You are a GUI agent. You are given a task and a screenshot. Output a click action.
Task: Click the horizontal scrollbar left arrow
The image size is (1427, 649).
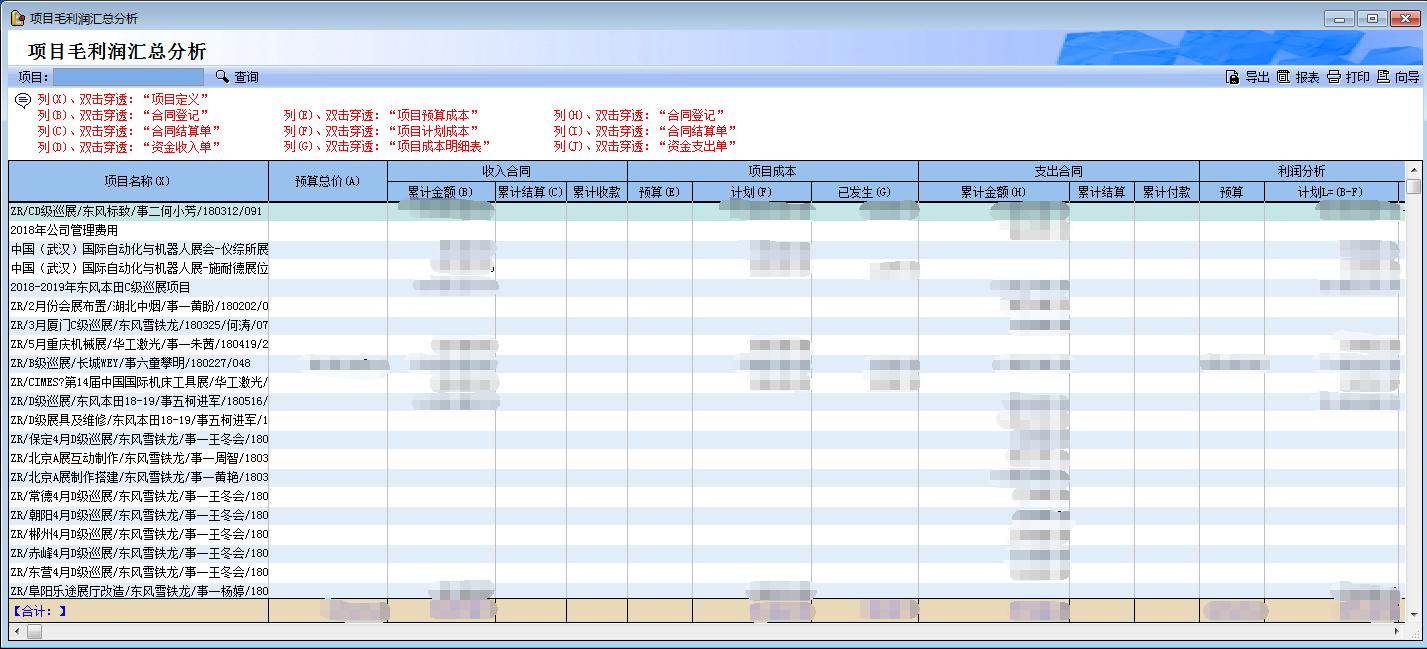(x=16, y=631)
